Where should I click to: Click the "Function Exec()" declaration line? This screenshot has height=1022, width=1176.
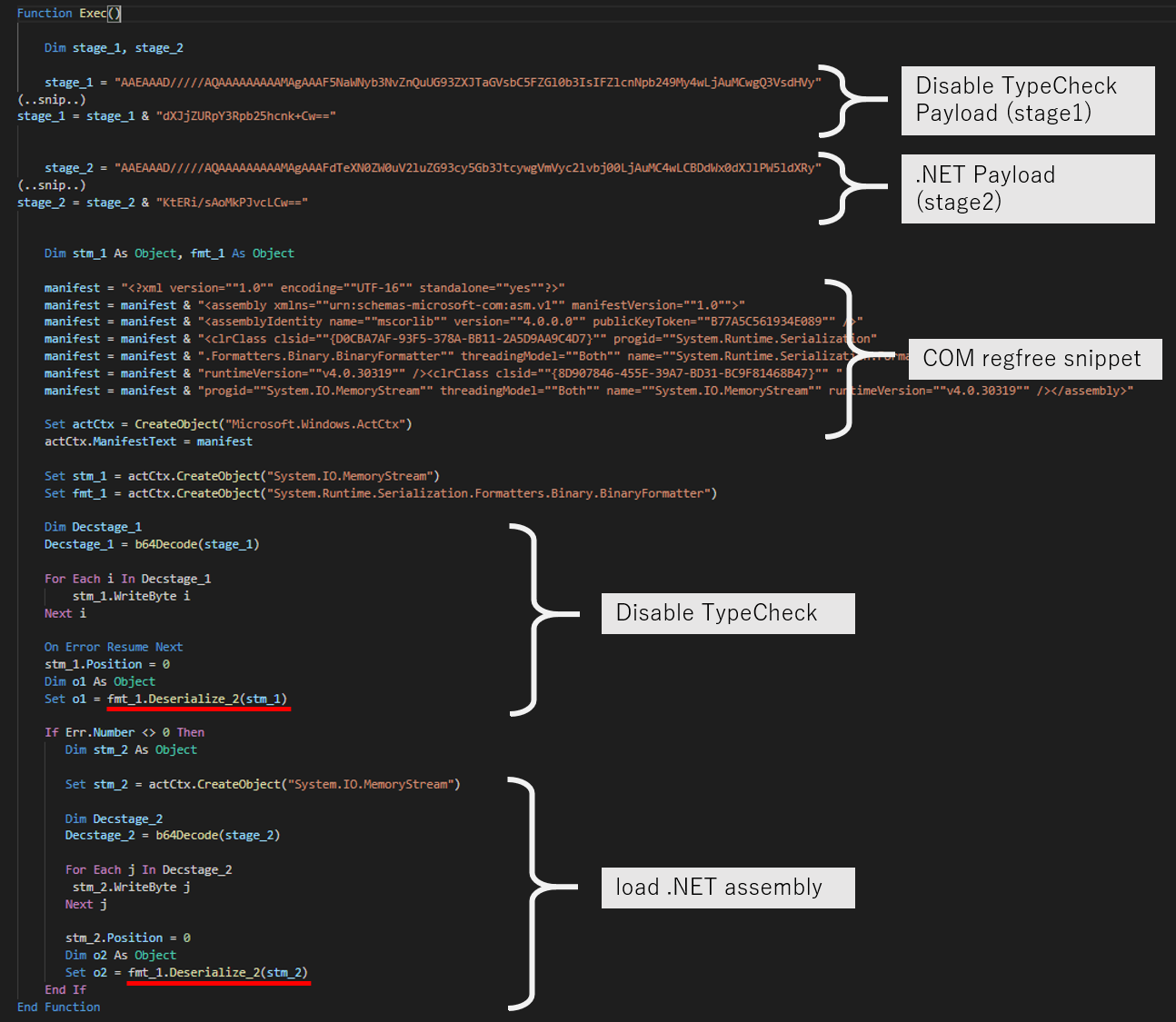pyautogui.click(x=69, y=14)
